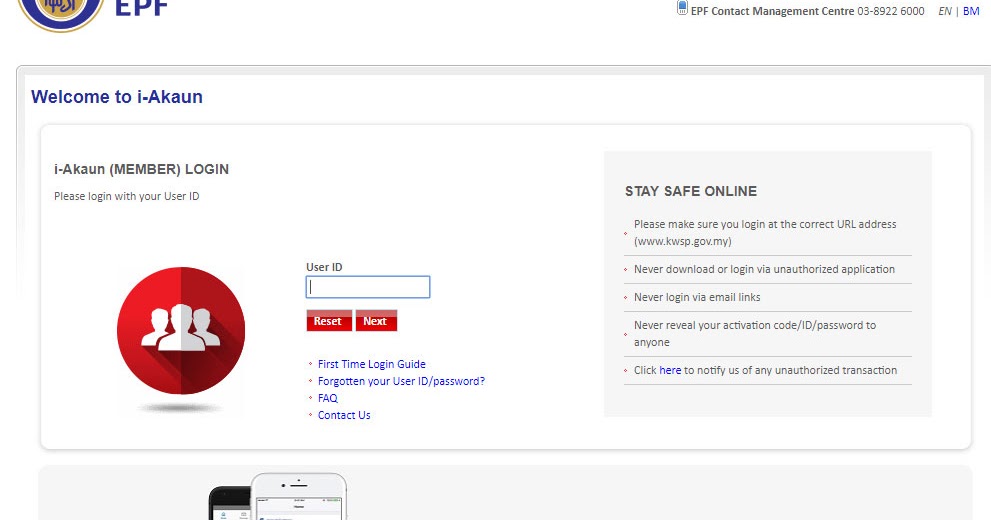Screen dimensions: 991x520
Task: Click the Reset button
Action: coord(329,321)
